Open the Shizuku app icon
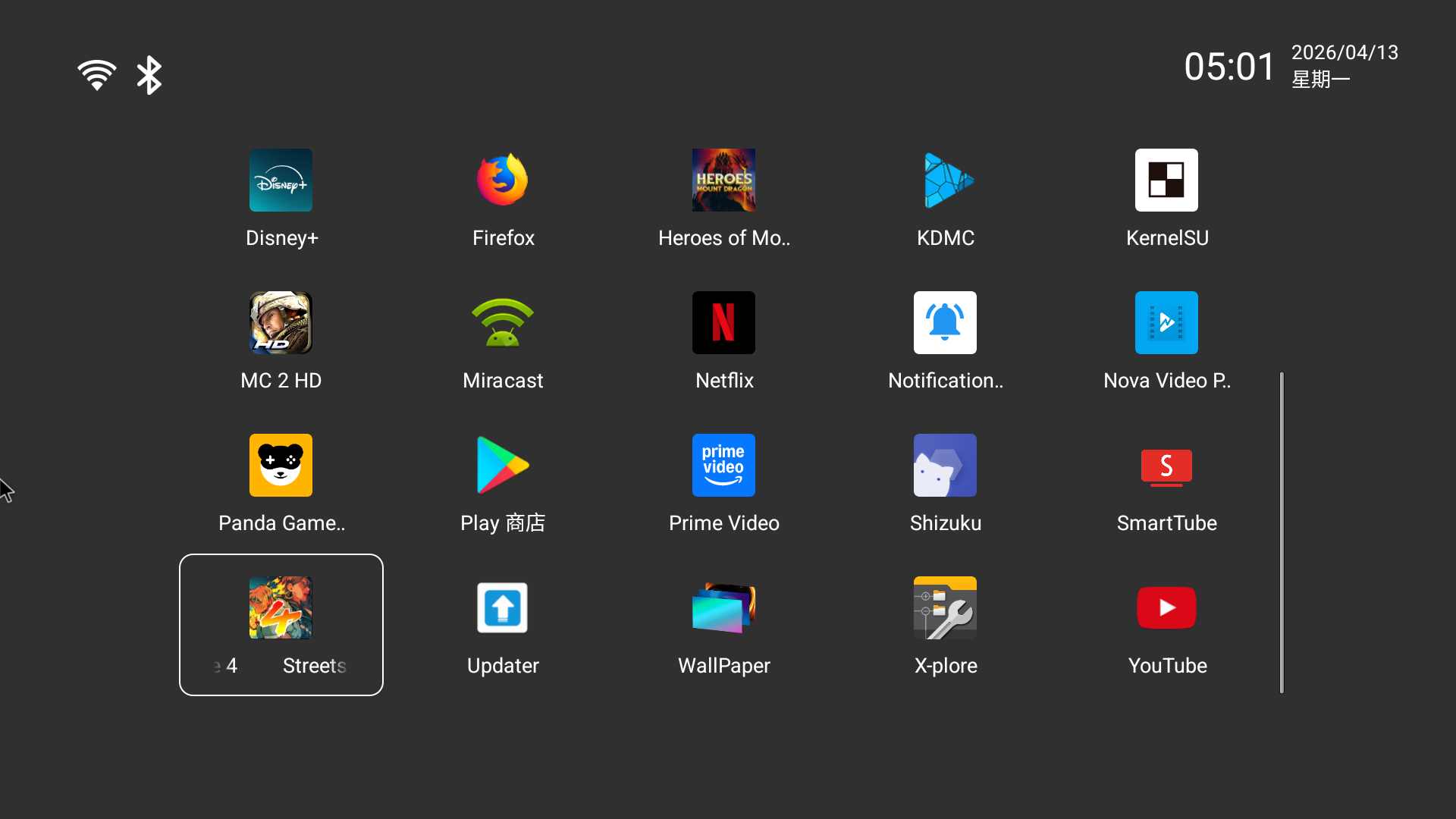The image size is (1456, 819). pos(945,465)
